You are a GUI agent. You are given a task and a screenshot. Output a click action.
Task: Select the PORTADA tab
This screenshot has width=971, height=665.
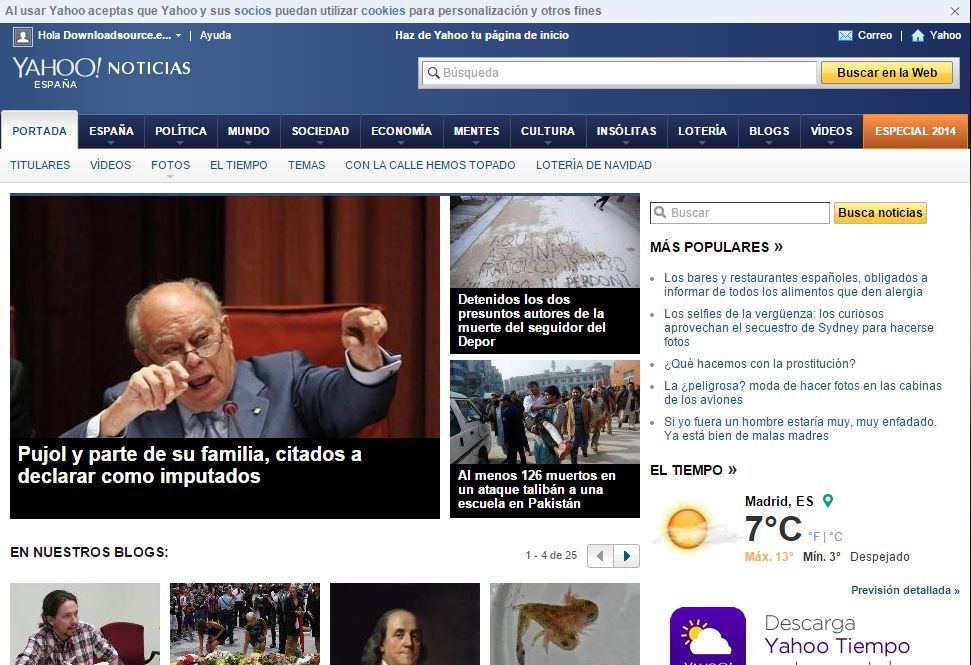pos(40,131)
